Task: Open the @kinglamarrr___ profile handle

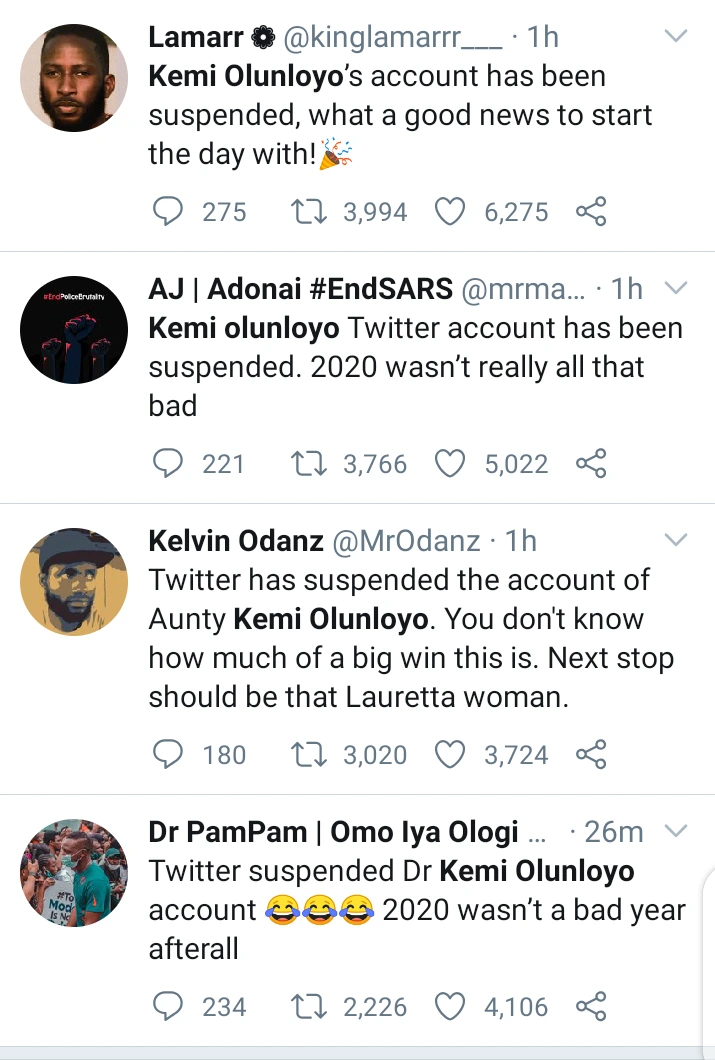Action: click(380, 38)
